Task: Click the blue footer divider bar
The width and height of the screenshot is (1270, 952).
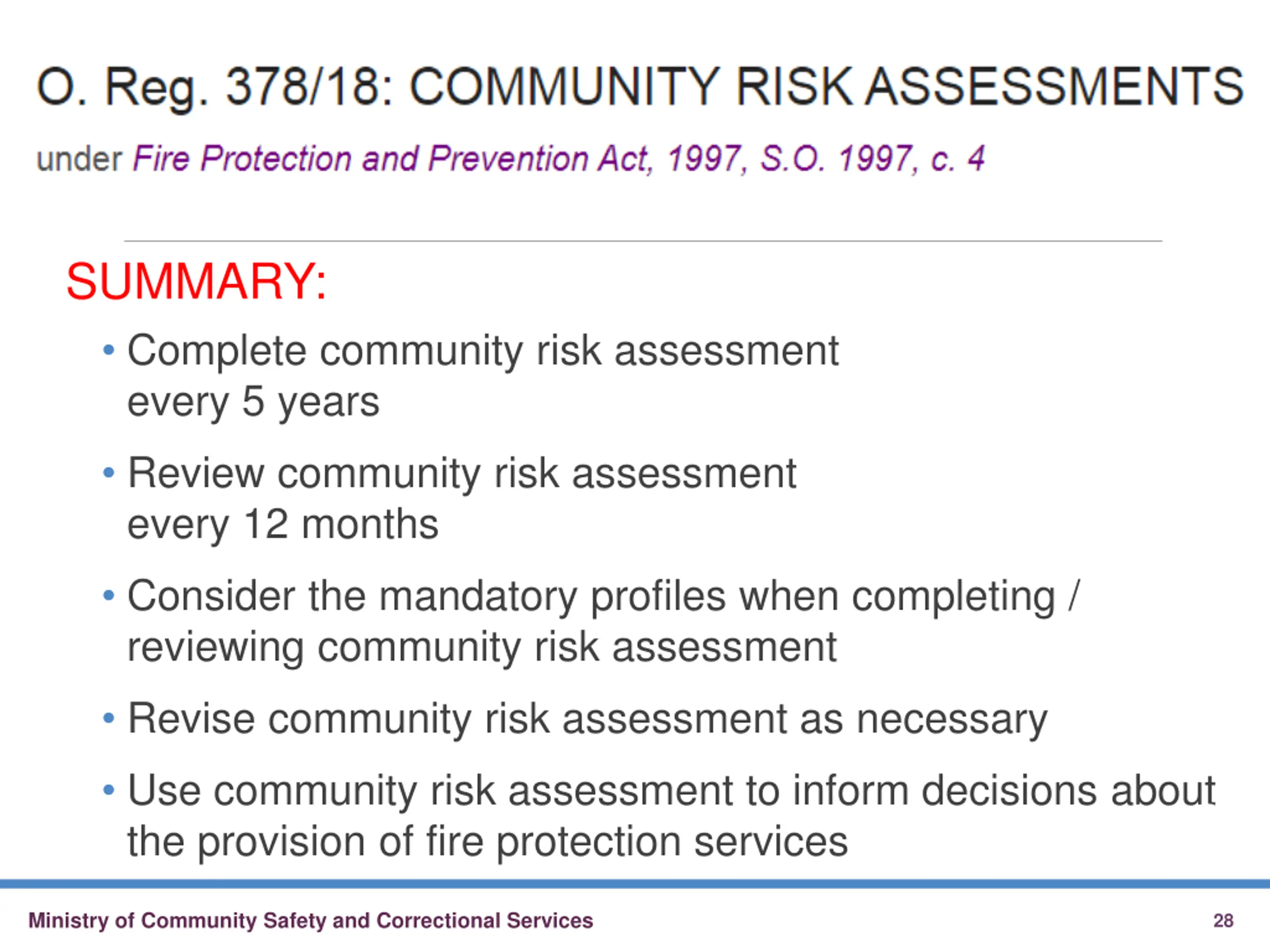Action: point(635,884)
